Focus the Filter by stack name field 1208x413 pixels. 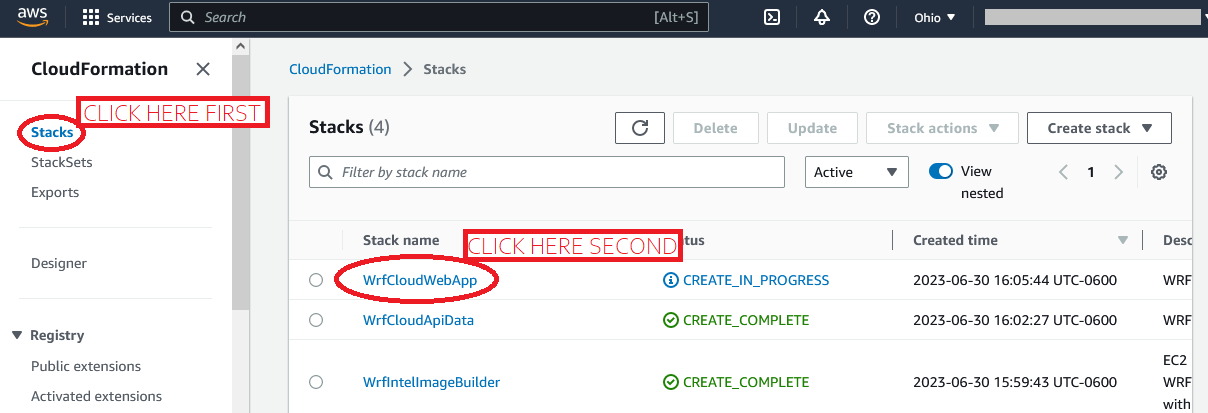tap(546, 172)
